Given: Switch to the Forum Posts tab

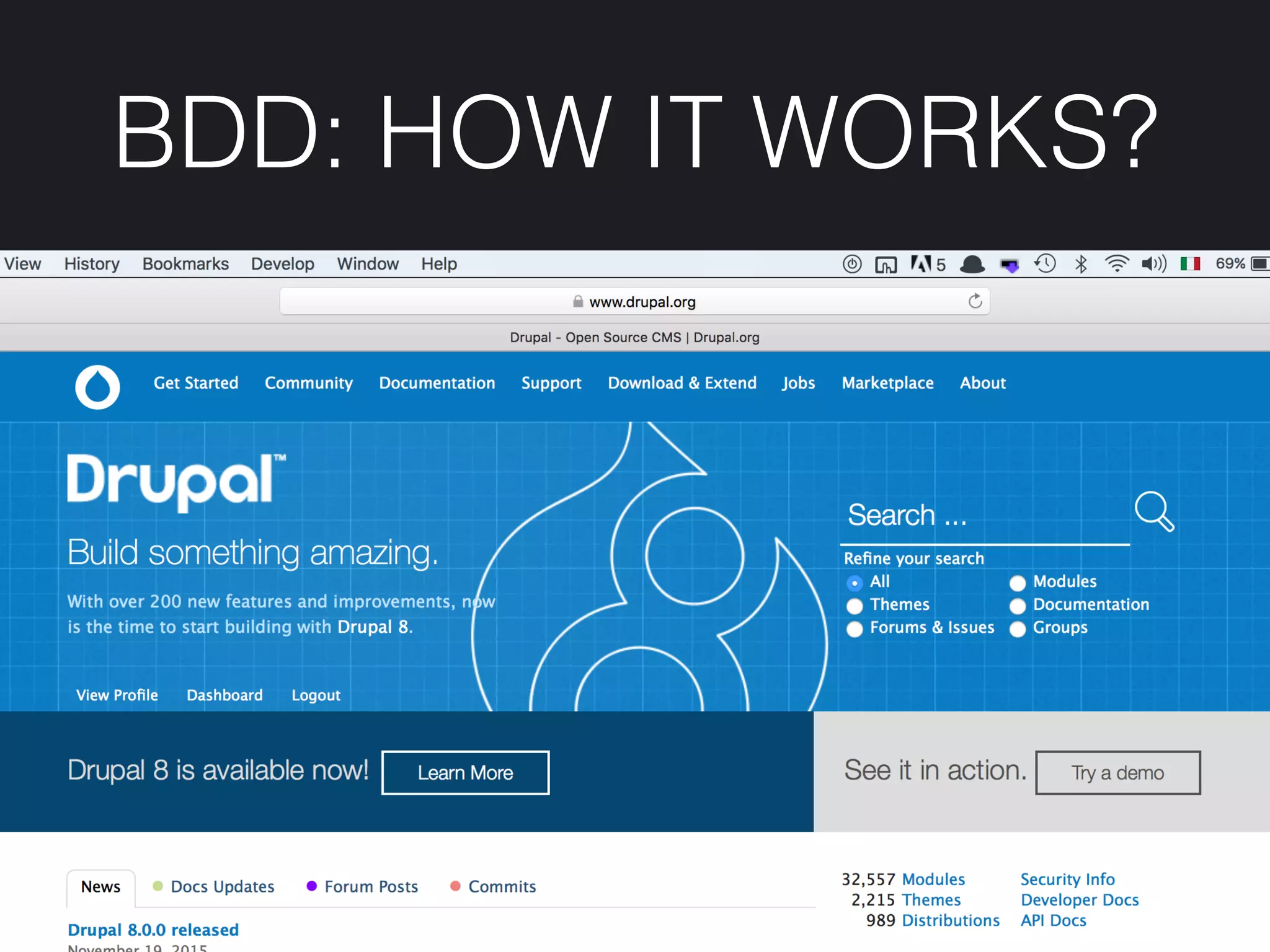Looking at the screenshot, I should [x=363, y=887].
